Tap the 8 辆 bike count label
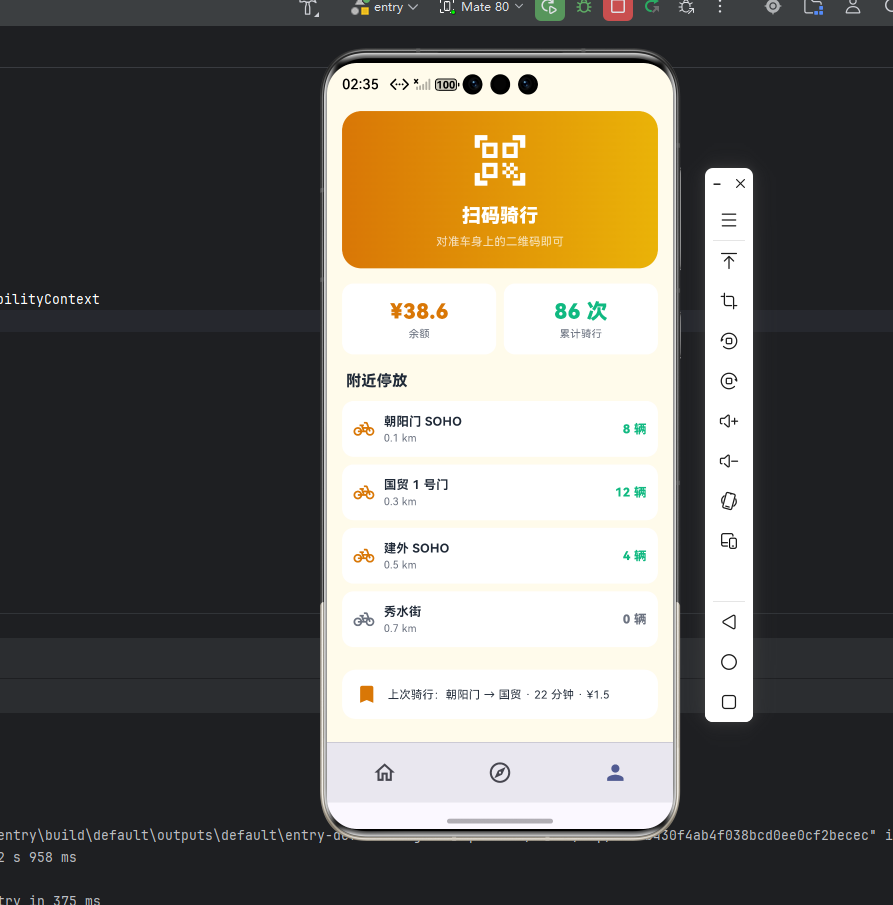This screenshot has height=905, width=893. pyautogui.click(x=634, y=429)
